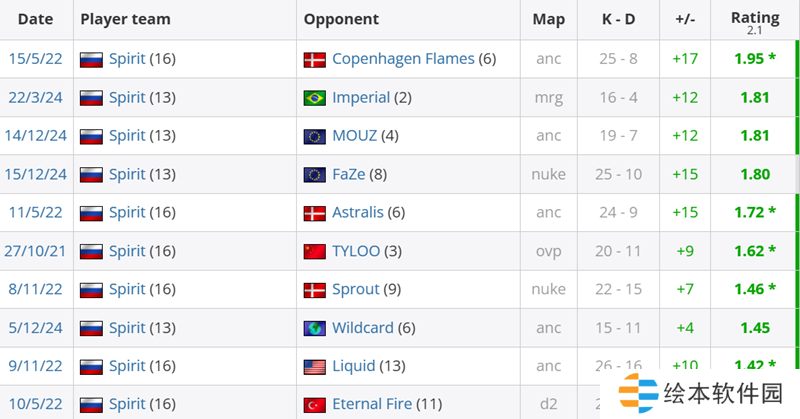Open the 27/10/21 match link

(x=36, y=251)
